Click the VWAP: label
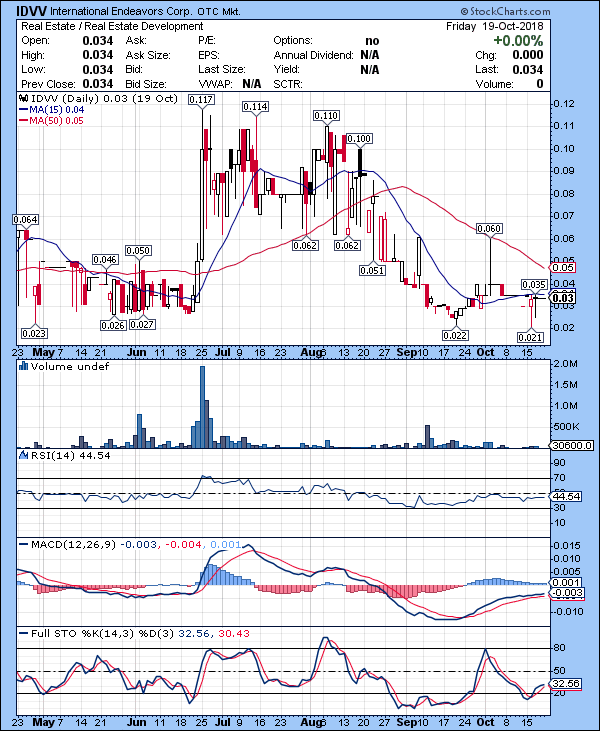600x731 pixels. point(215,84)
